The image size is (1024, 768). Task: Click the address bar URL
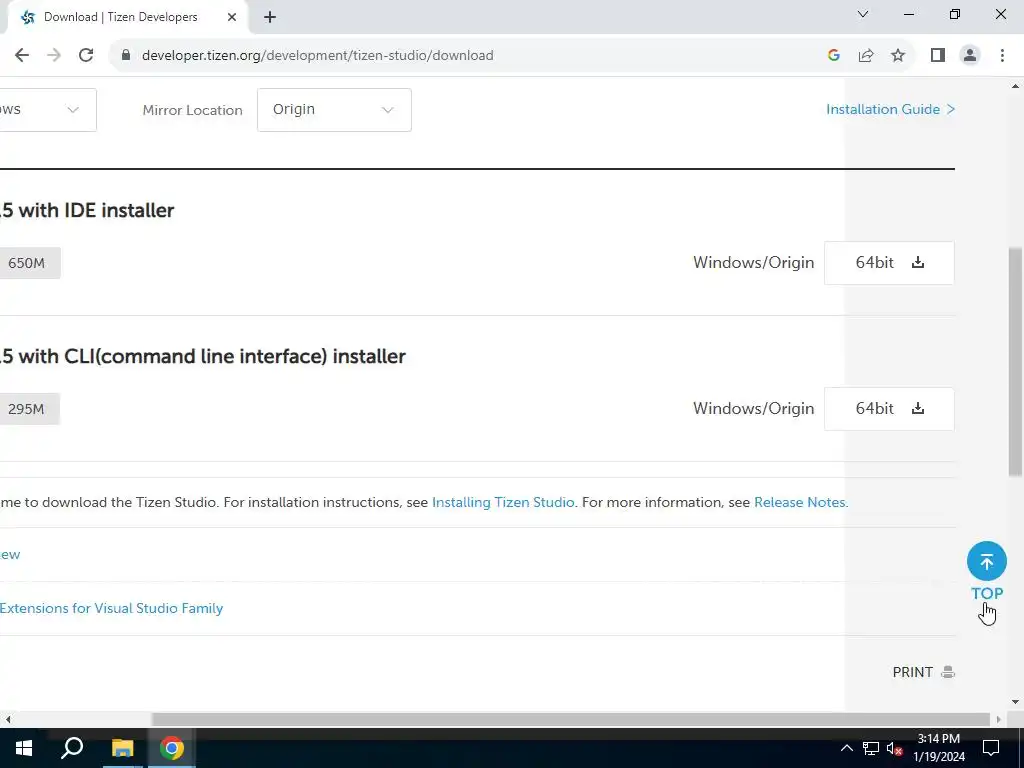pos(317,56)
